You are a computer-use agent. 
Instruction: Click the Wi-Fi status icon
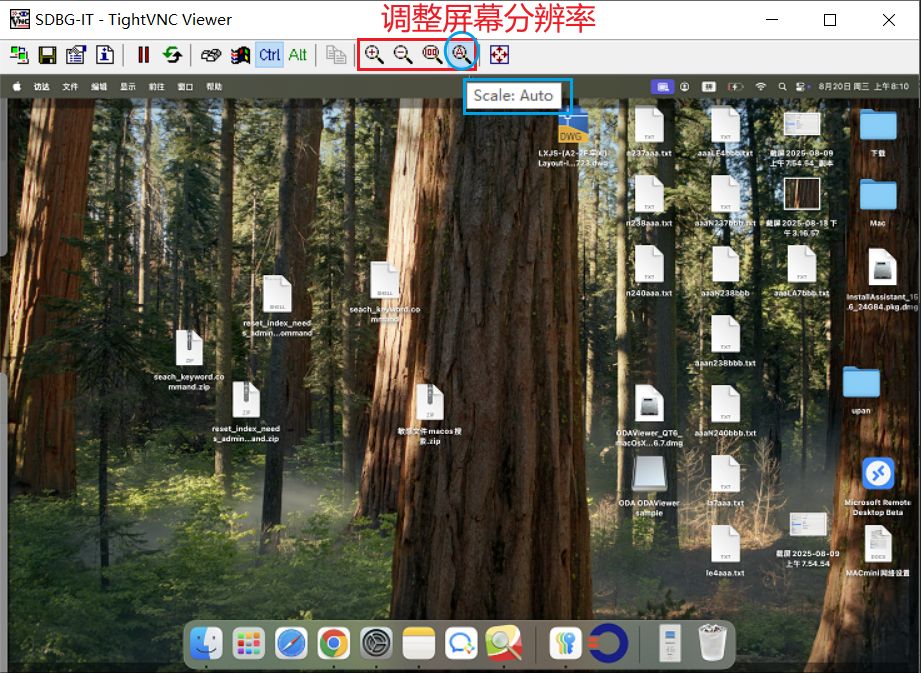pos(761,87)
